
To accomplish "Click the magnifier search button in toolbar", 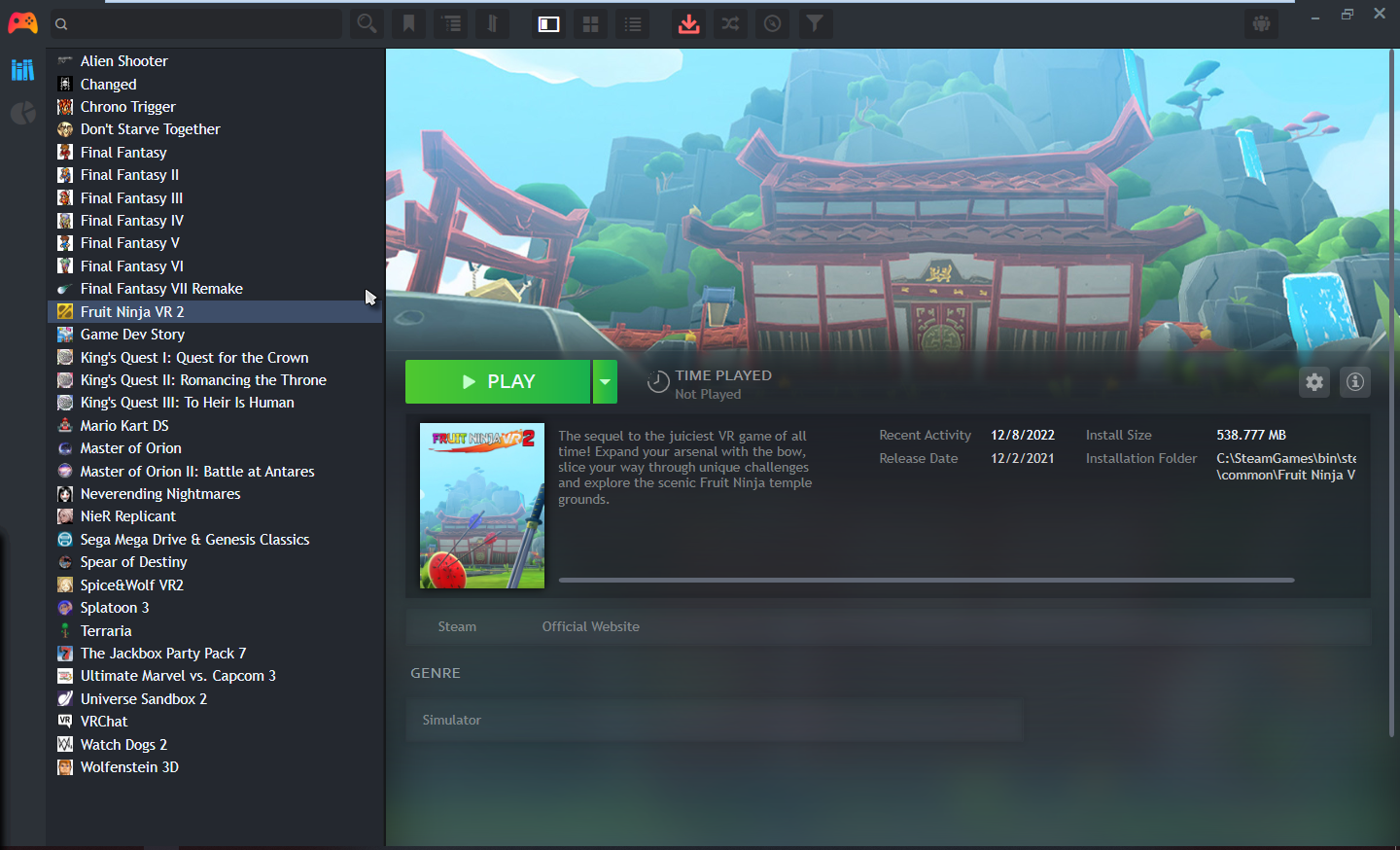I will [367, 23].
